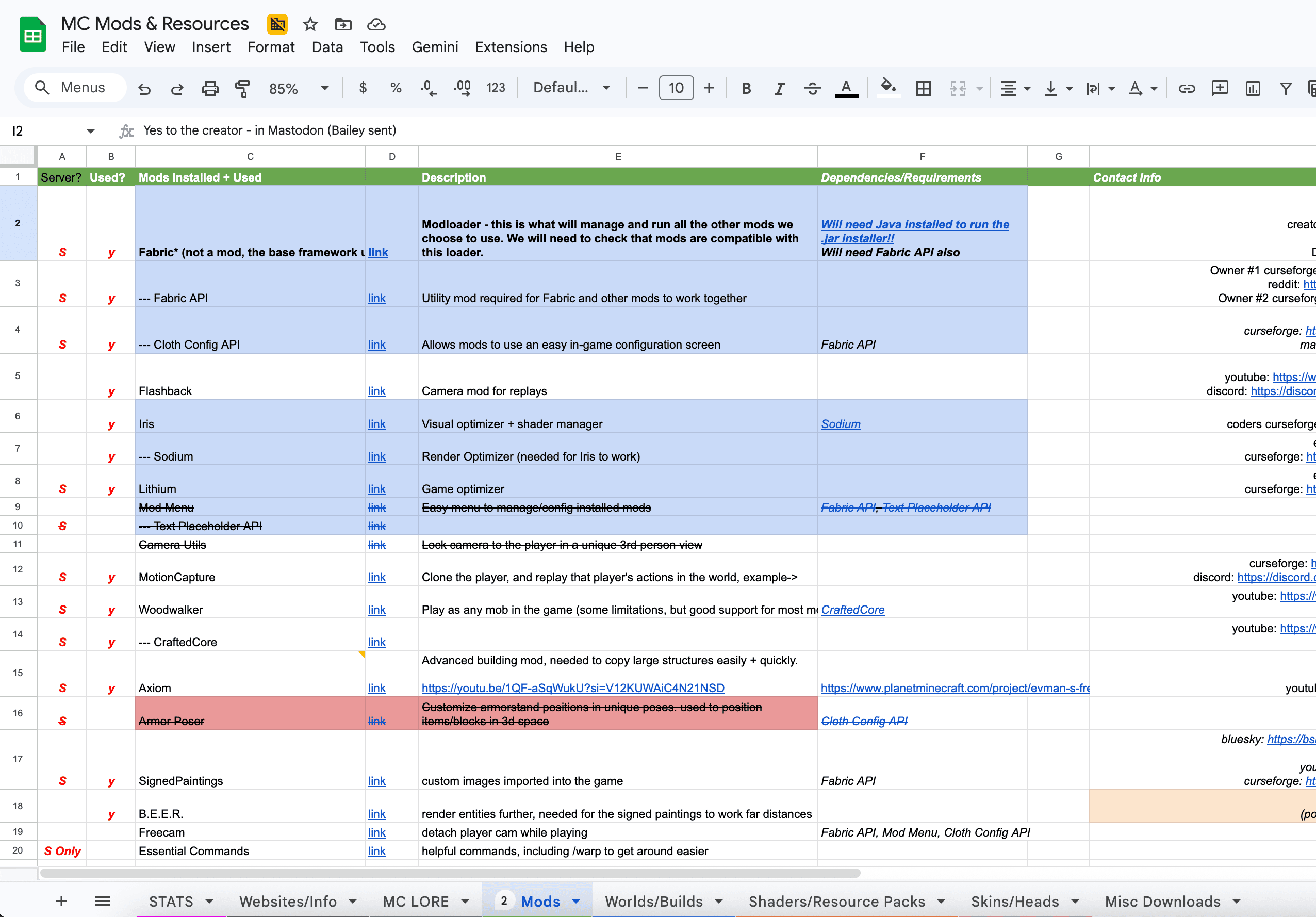Click the Redo icon in toolbar

coord(177,88)
